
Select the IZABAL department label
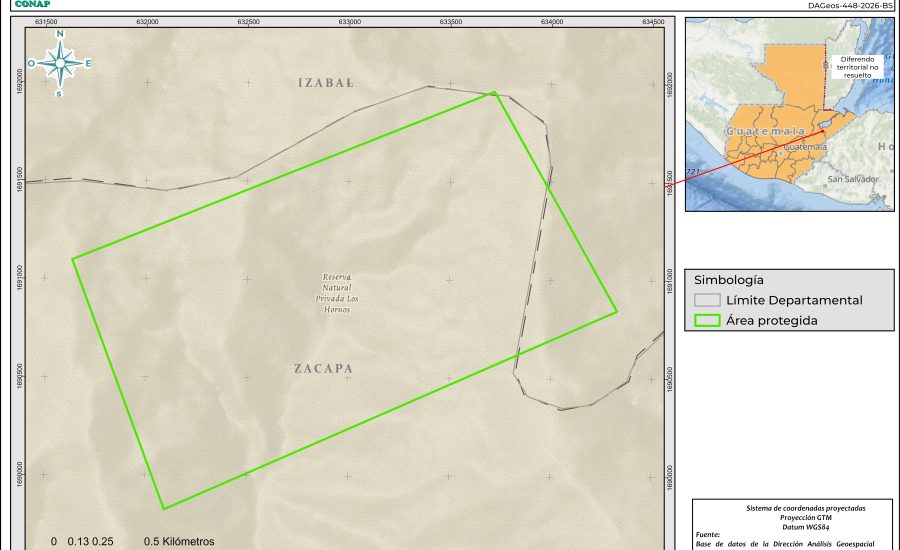point(326,83)
